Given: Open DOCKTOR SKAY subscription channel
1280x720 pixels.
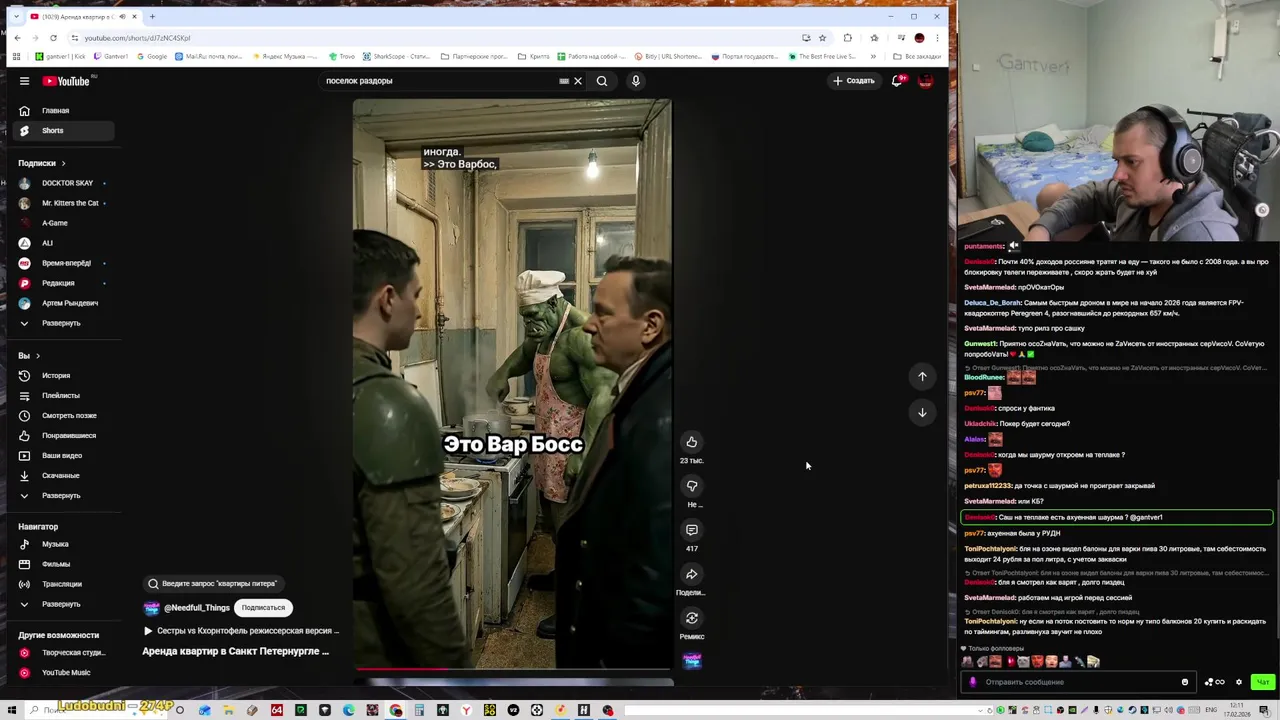Looking at the screenshot, I should tap(64, 183).
